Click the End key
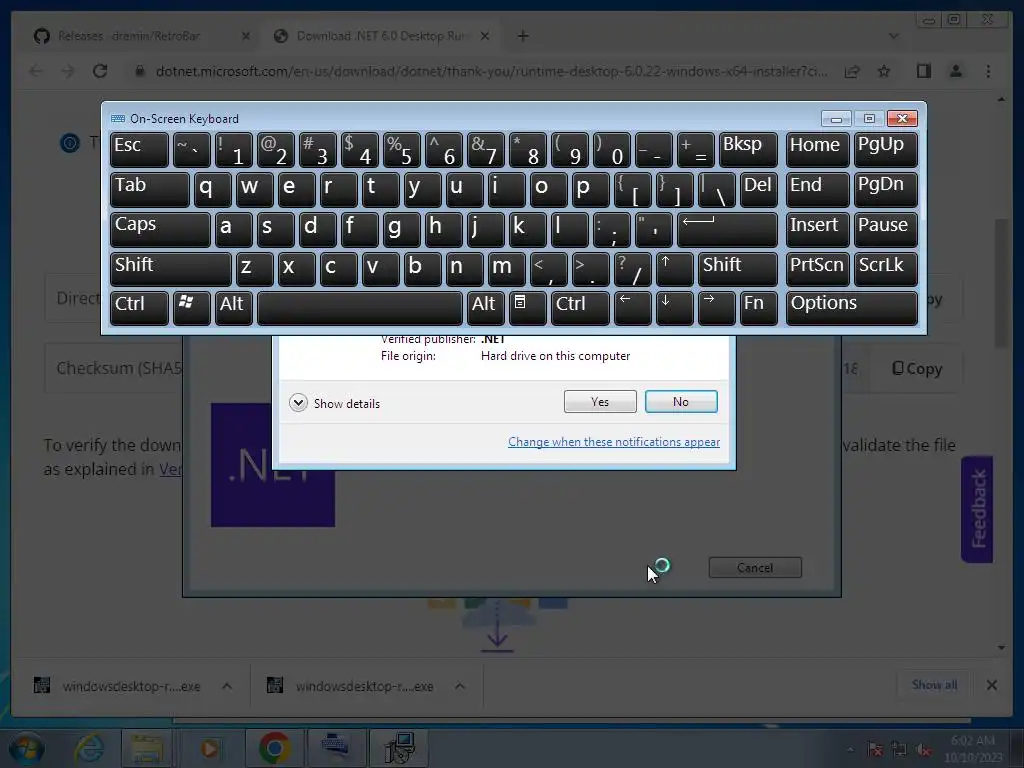Screen dimensions: 1024x768 pyautogui.click(x=818, y=189)
